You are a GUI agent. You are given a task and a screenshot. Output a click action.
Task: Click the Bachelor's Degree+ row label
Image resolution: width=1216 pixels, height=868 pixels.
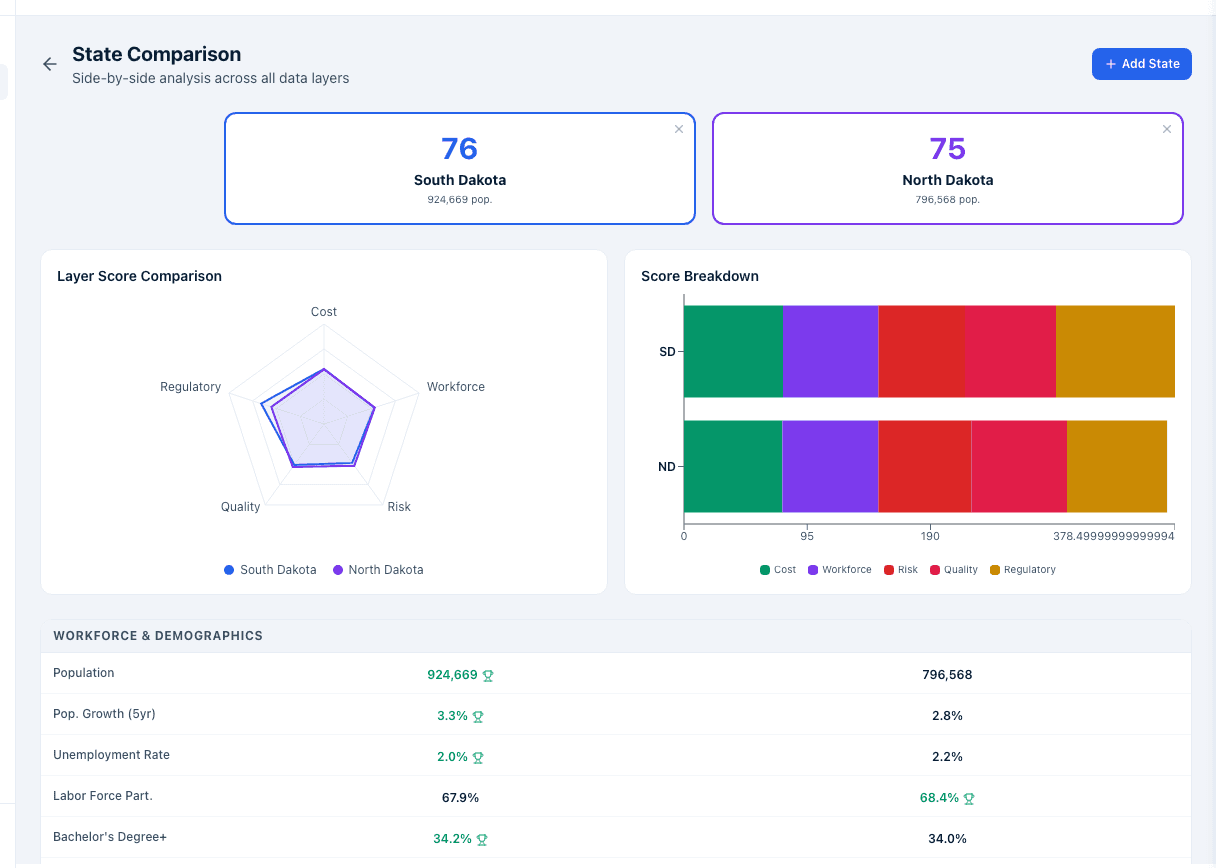[110, 837]
